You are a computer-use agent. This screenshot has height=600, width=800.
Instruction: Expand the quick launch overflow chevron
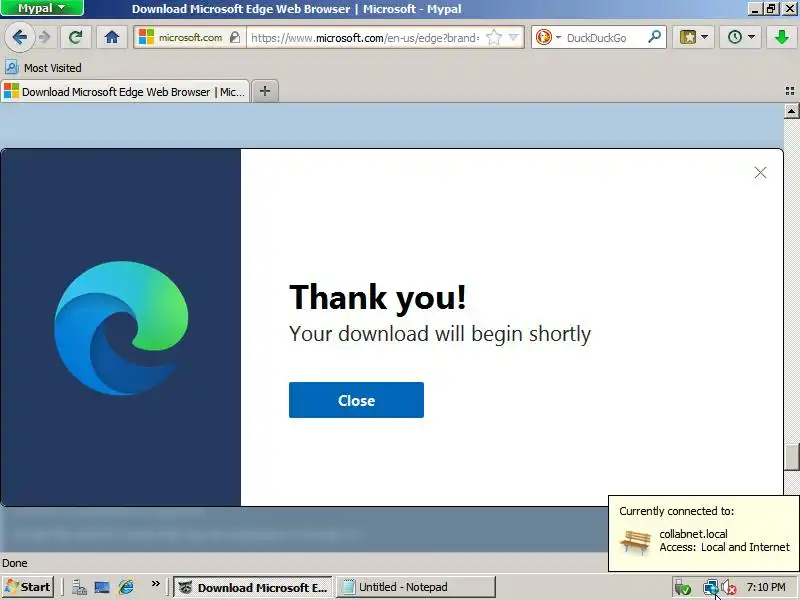pos(155,584)
